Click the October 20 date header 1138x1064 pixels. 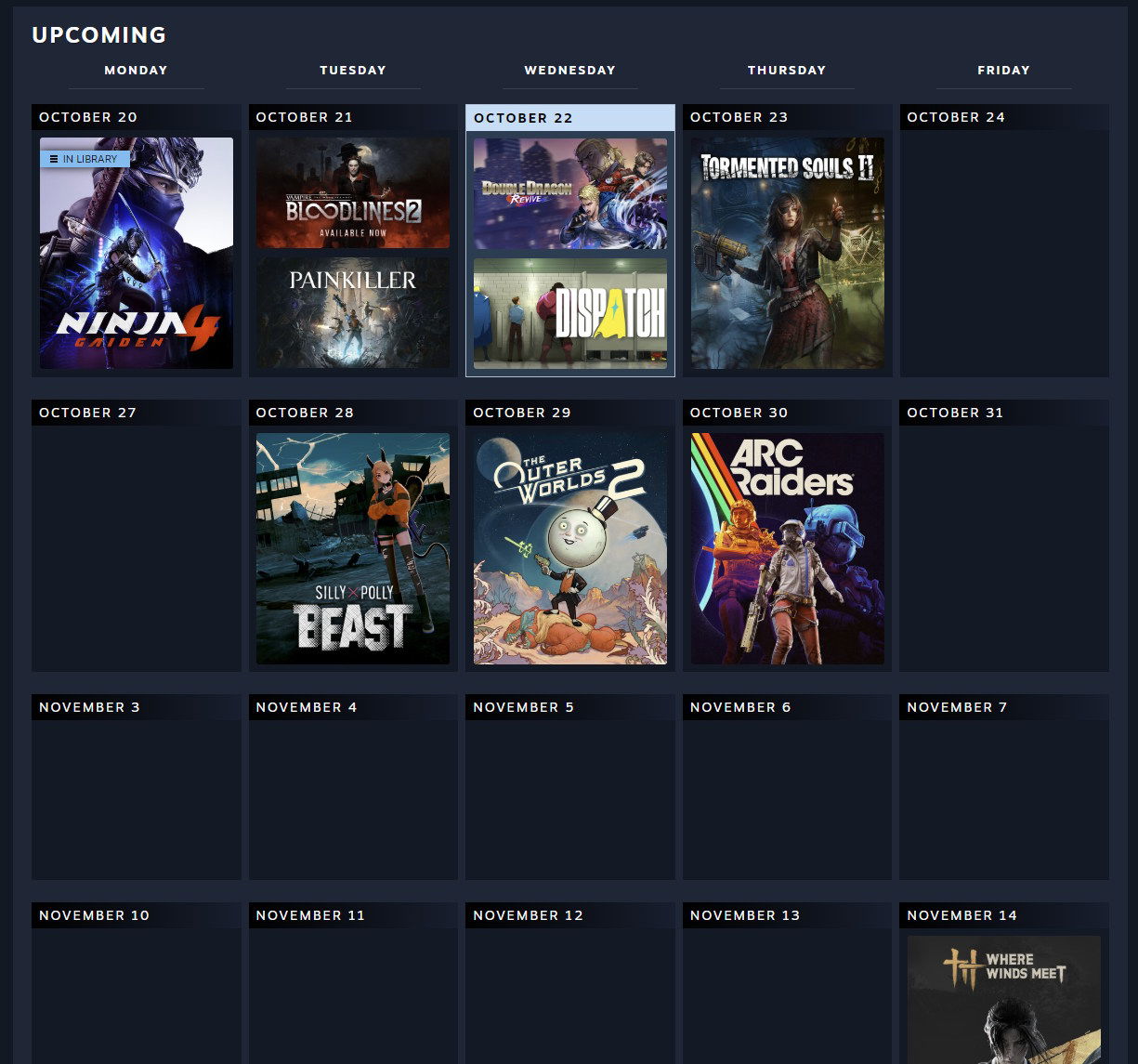(x=136, y=117)
